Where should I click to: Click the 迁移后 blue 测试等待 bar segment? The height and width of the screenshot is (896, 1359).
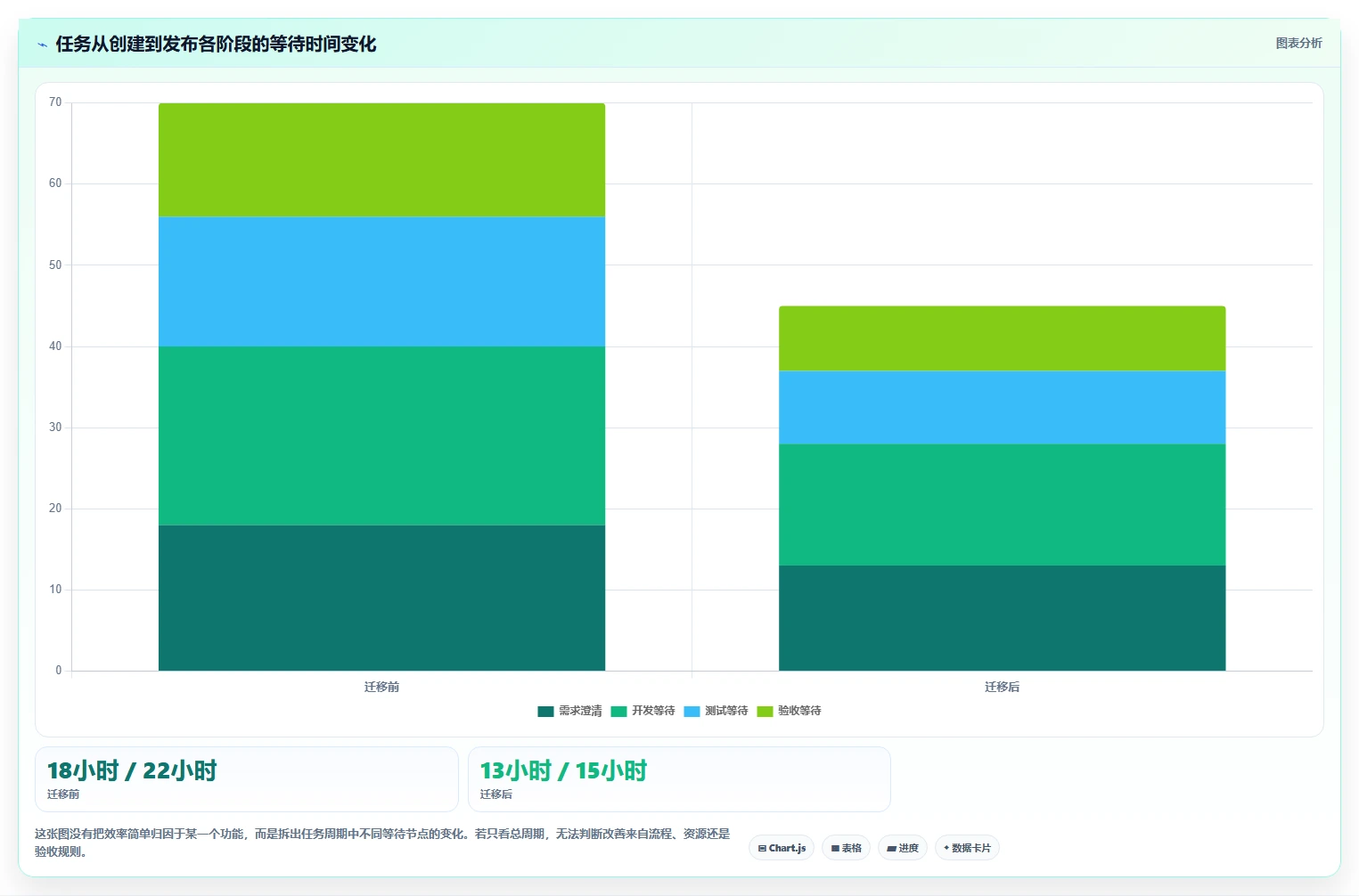pos(1002,407)
